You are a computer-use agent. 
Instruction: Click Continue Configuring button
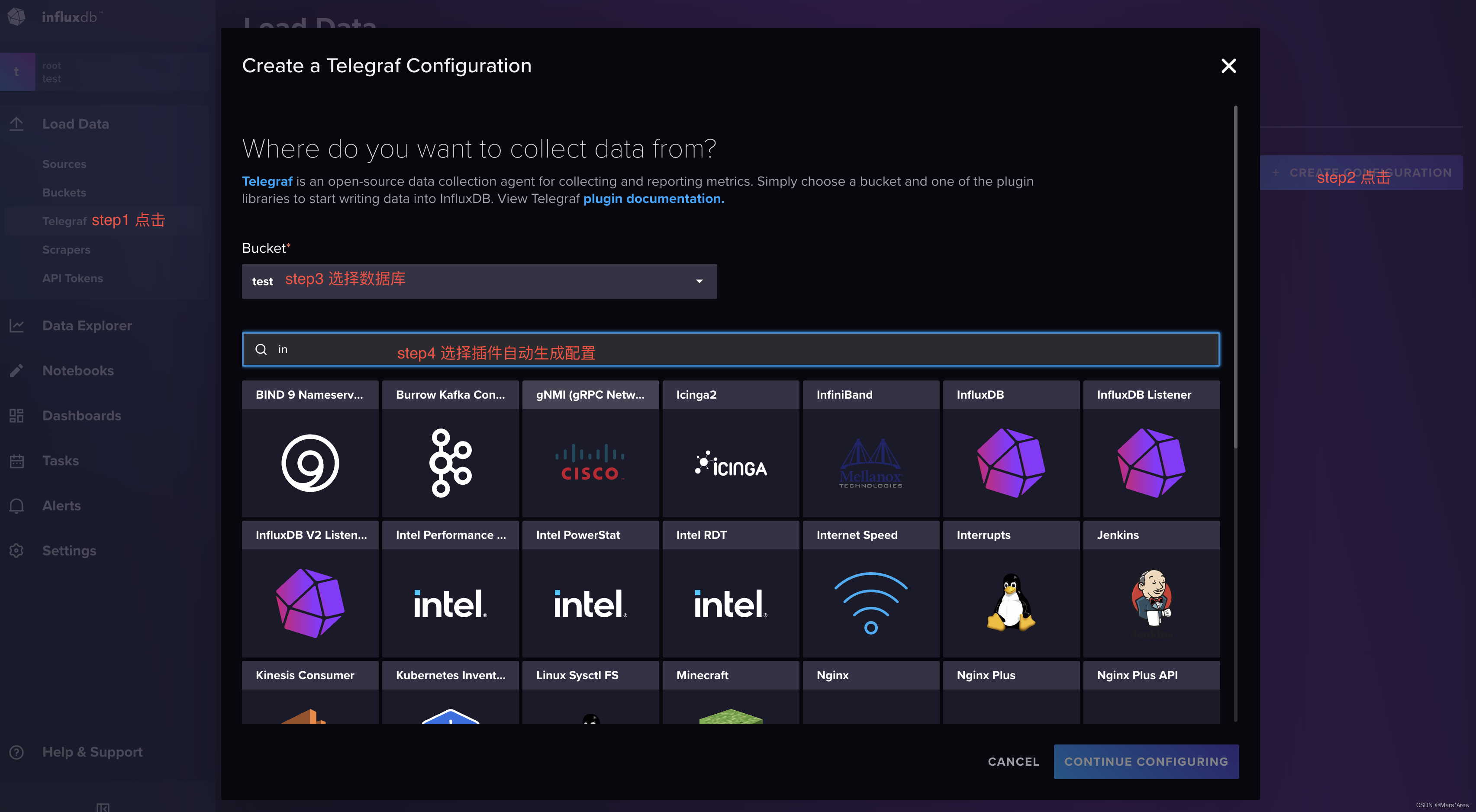pyautogui.click(x=1146, y=761)
